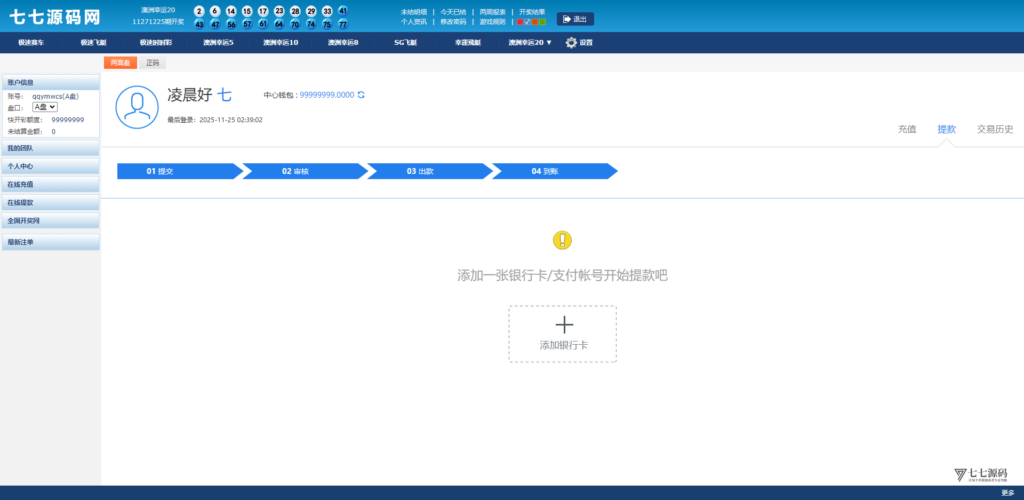The width and height of the screenshot is (1024, 500).
Task: Refresh the central wallet balance
Action: coord(361,95)
